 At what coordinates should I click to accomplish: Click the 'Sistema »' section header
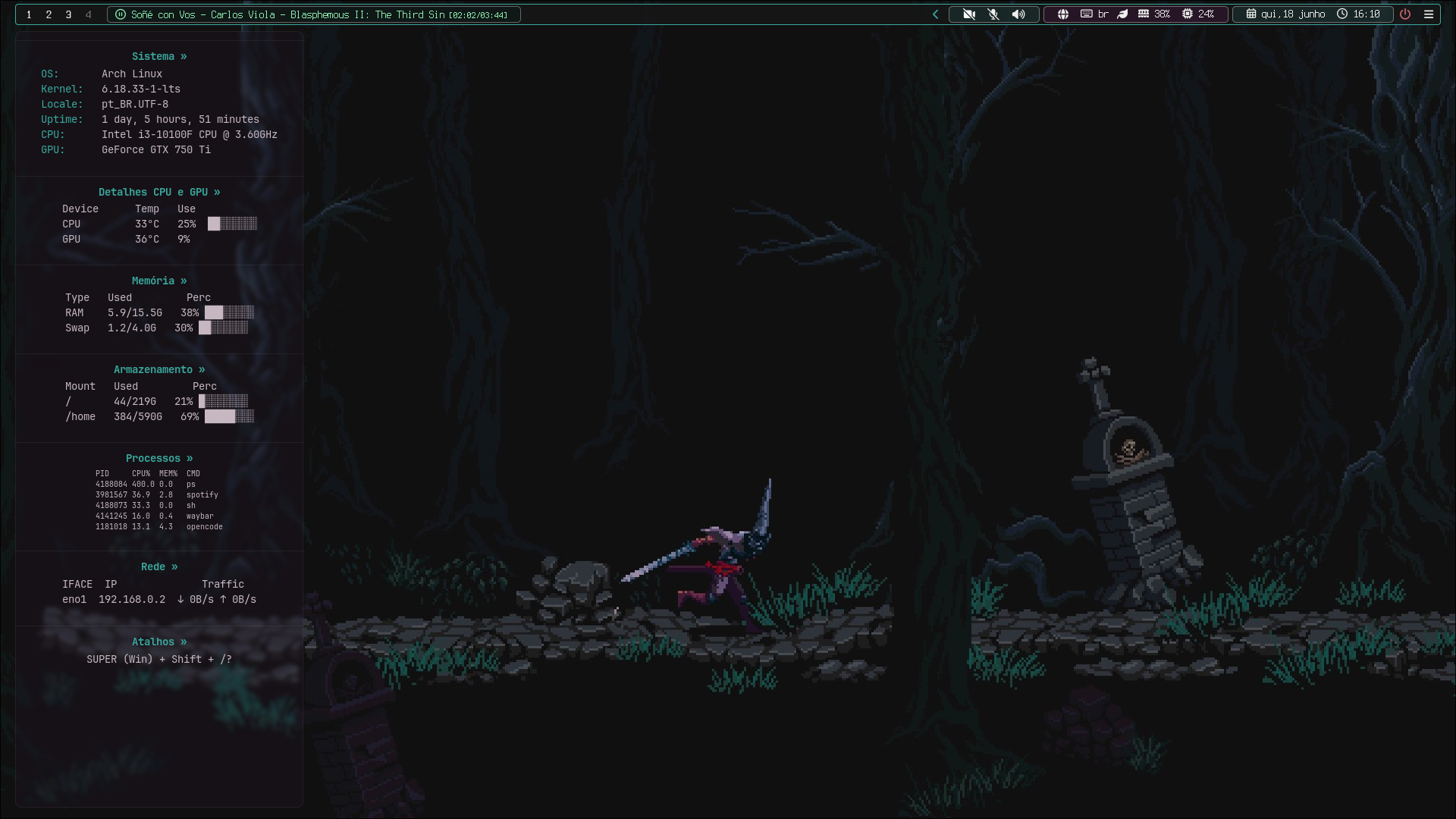pos(159,56)
